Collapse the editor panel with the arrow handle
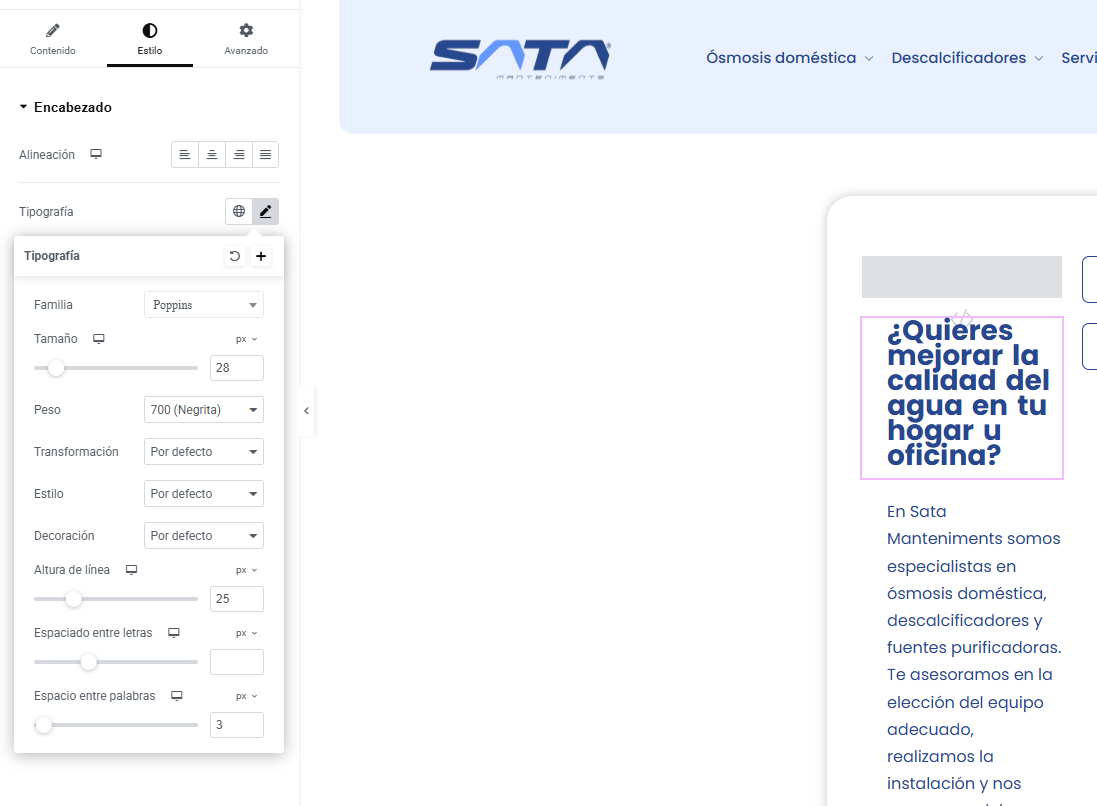The image size is (1097, 806). pyautogui.click(x=306, y=411)
